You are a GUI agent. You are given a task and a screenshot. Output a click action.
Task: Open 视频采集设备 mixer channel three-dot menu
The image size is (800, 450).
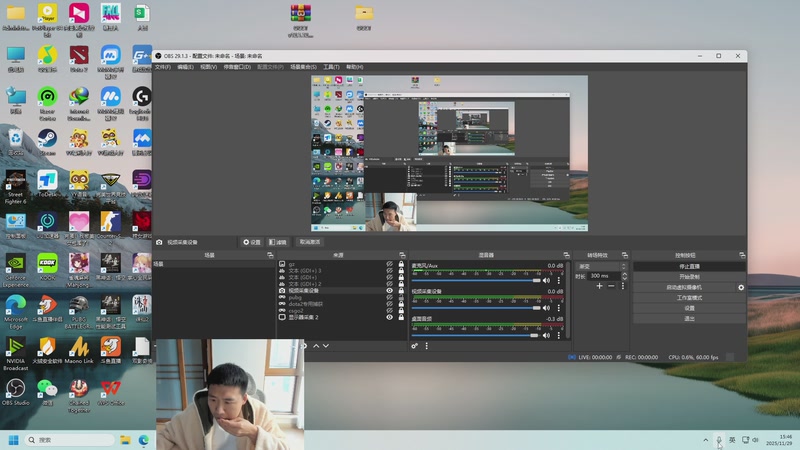[559, 308]
